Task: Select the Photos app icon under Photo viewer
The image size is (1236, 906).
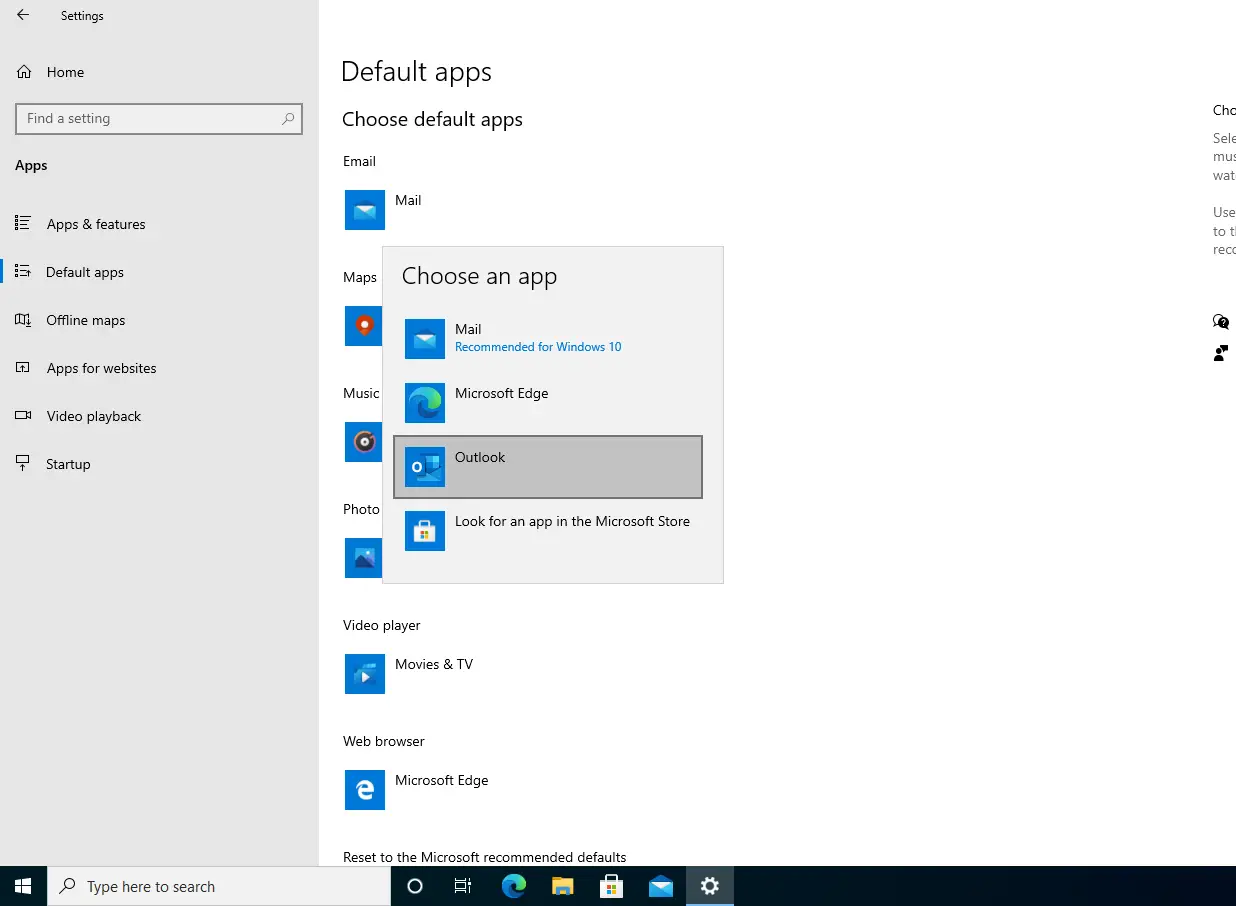Action: coord(363,558)
